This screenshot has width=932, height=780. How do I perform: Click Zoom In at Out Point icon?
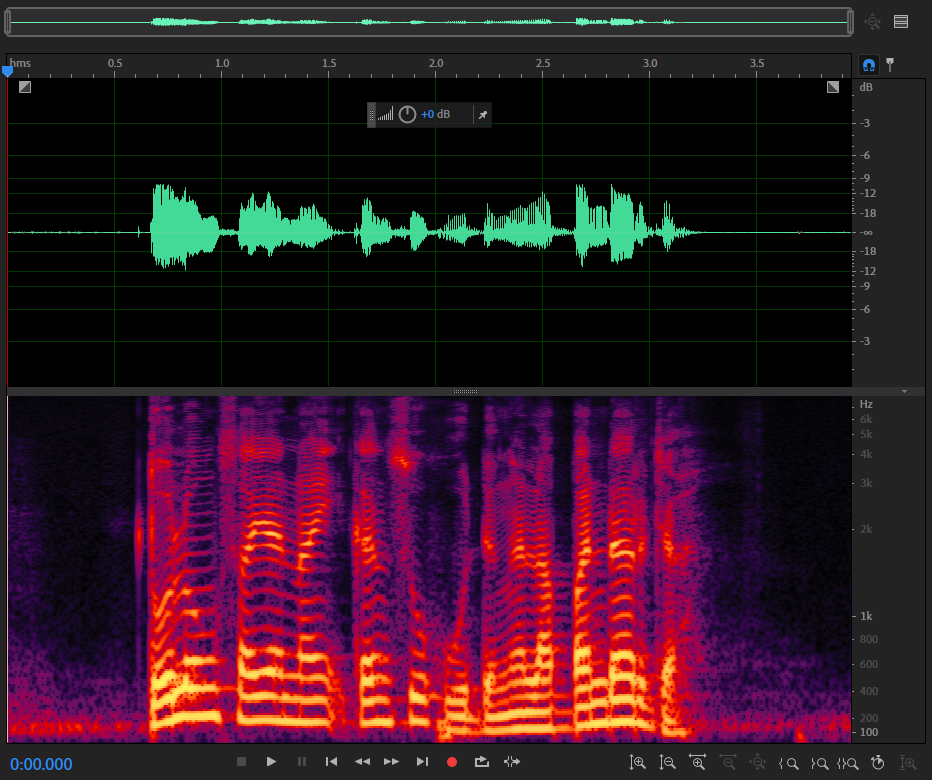820,763
